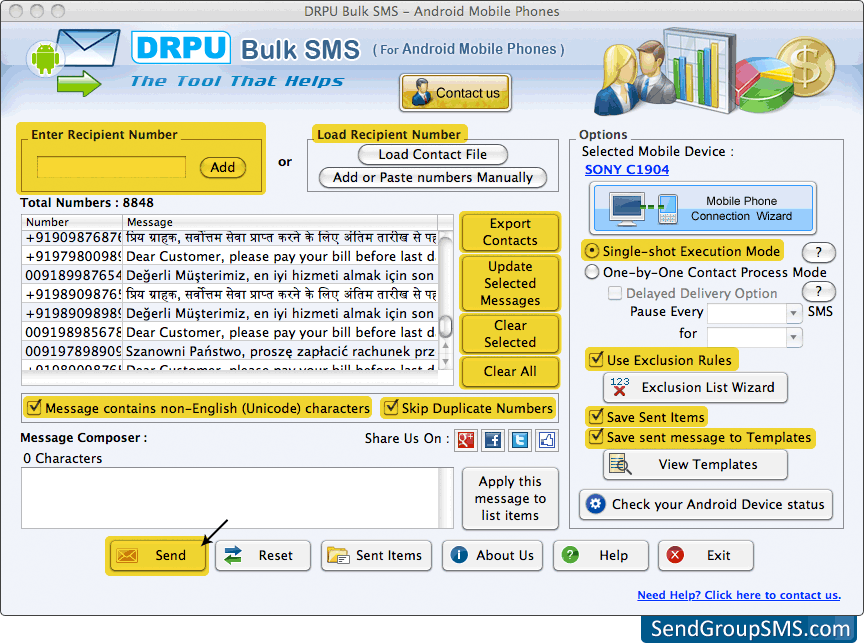Screen dimensions: 864x643
Task: Toggle Save Sent Items checkbox
Action: [596, 416]
